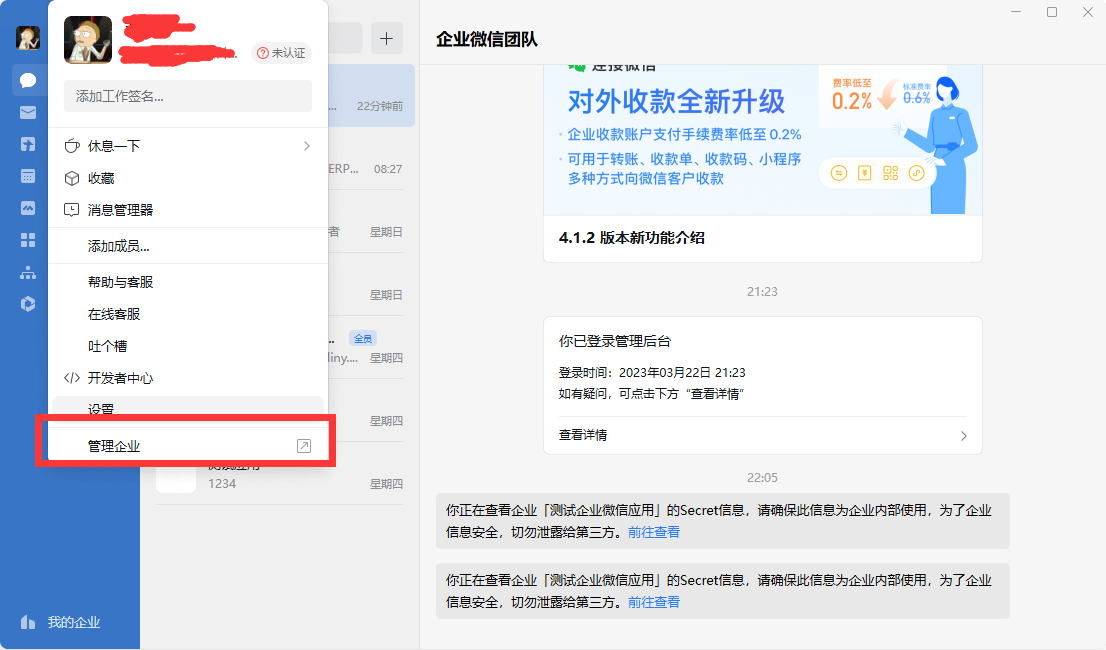The image size is (1106, 650).
Task: Click the 企业微信团队 chat title
Action: click(x=487, y=39)
